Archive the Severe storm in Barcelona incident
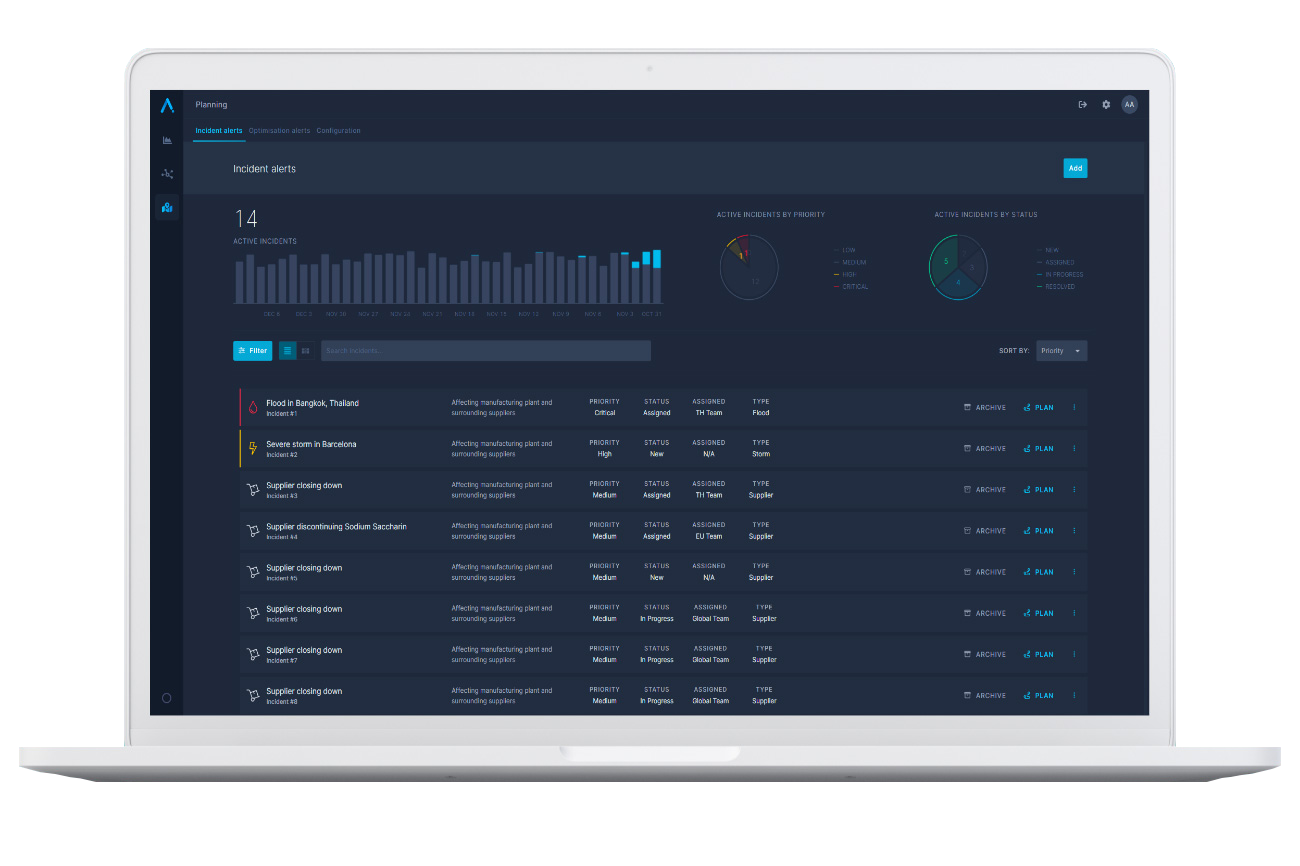The image size is (1300, 866). point(985,449)
